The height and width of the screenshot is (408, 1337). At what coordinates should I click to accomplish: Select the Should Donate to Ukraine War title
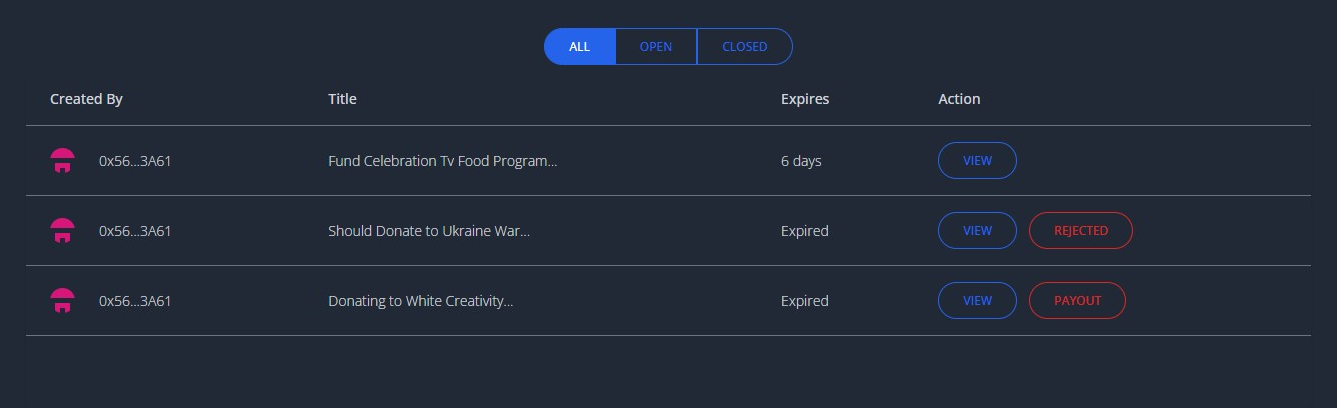point(429,231)
